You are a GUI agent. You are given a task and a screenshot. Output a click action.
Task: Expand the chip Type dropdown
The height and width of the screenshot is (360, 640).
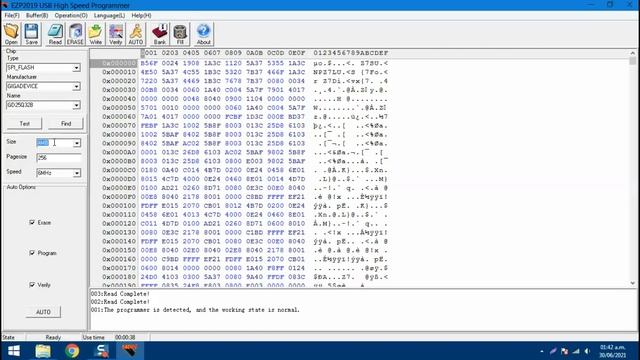click(x=76, y=68)
